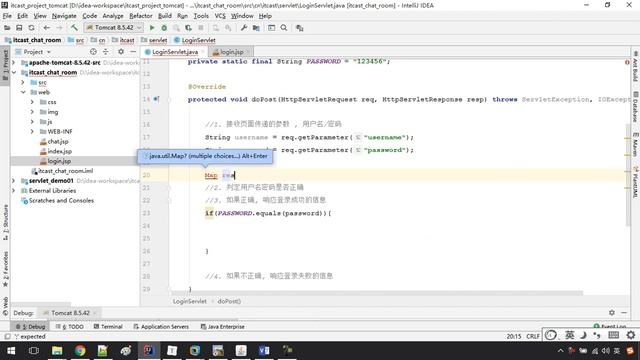640x360 pixels.
Task: Open Project panel settings gear
Action: 121,52
